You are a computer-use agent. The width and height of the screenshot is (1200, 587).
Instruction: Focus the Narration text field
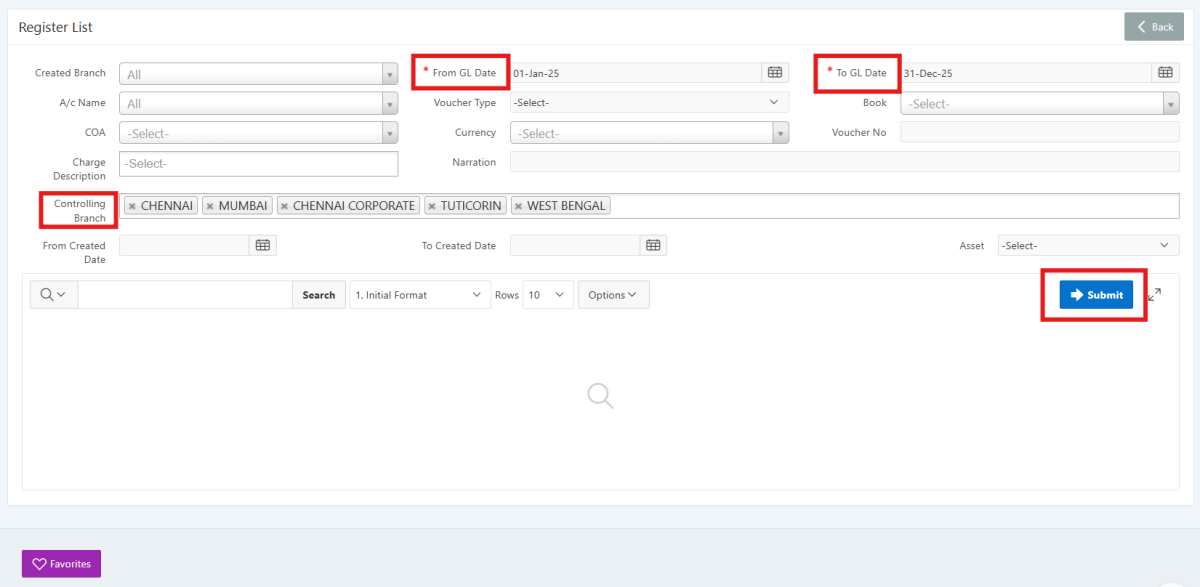(844, 161)
